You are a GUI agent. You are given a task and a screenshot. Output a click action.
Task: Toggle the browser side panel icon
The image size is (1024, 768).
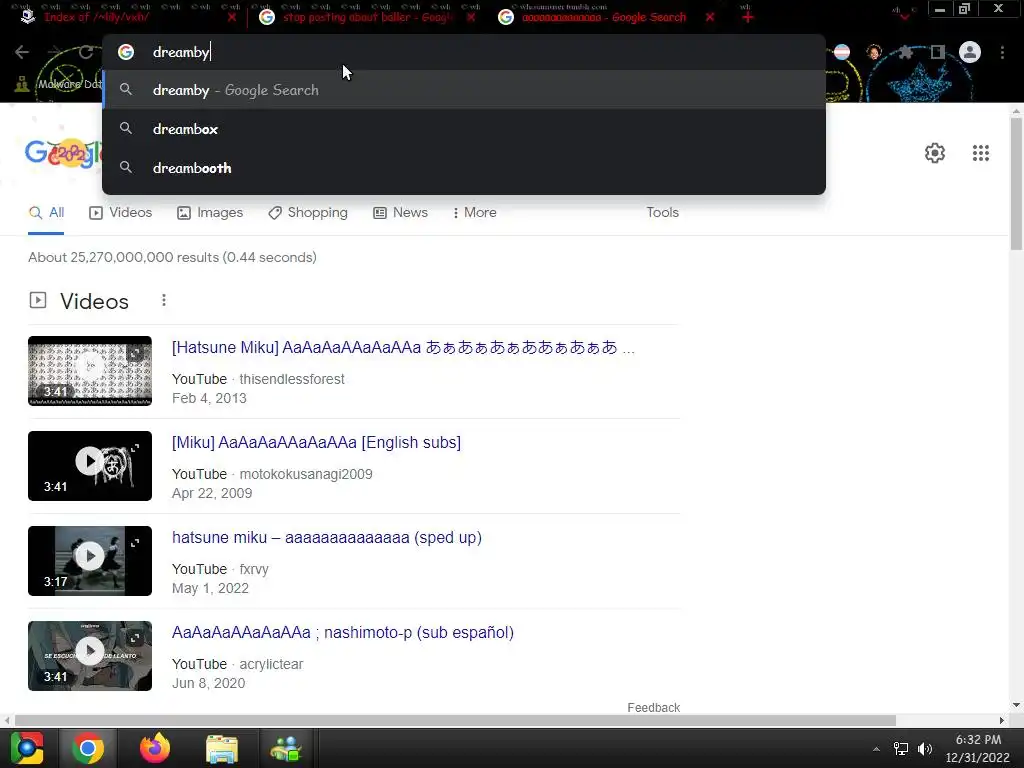click(938, 52)
